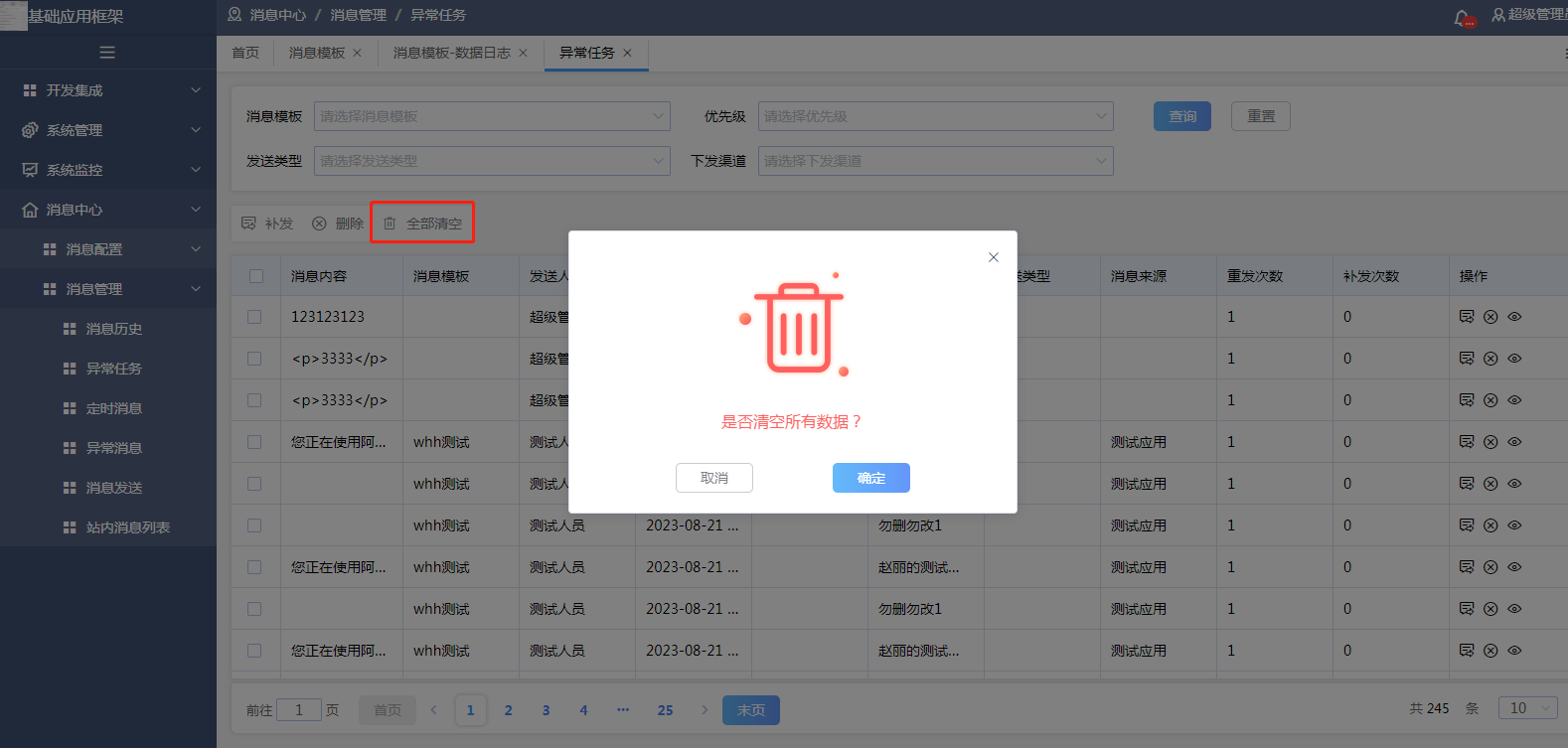Go to previous page arrow
The width and height of the screenshot is (1568, 748).
(433, 710)
